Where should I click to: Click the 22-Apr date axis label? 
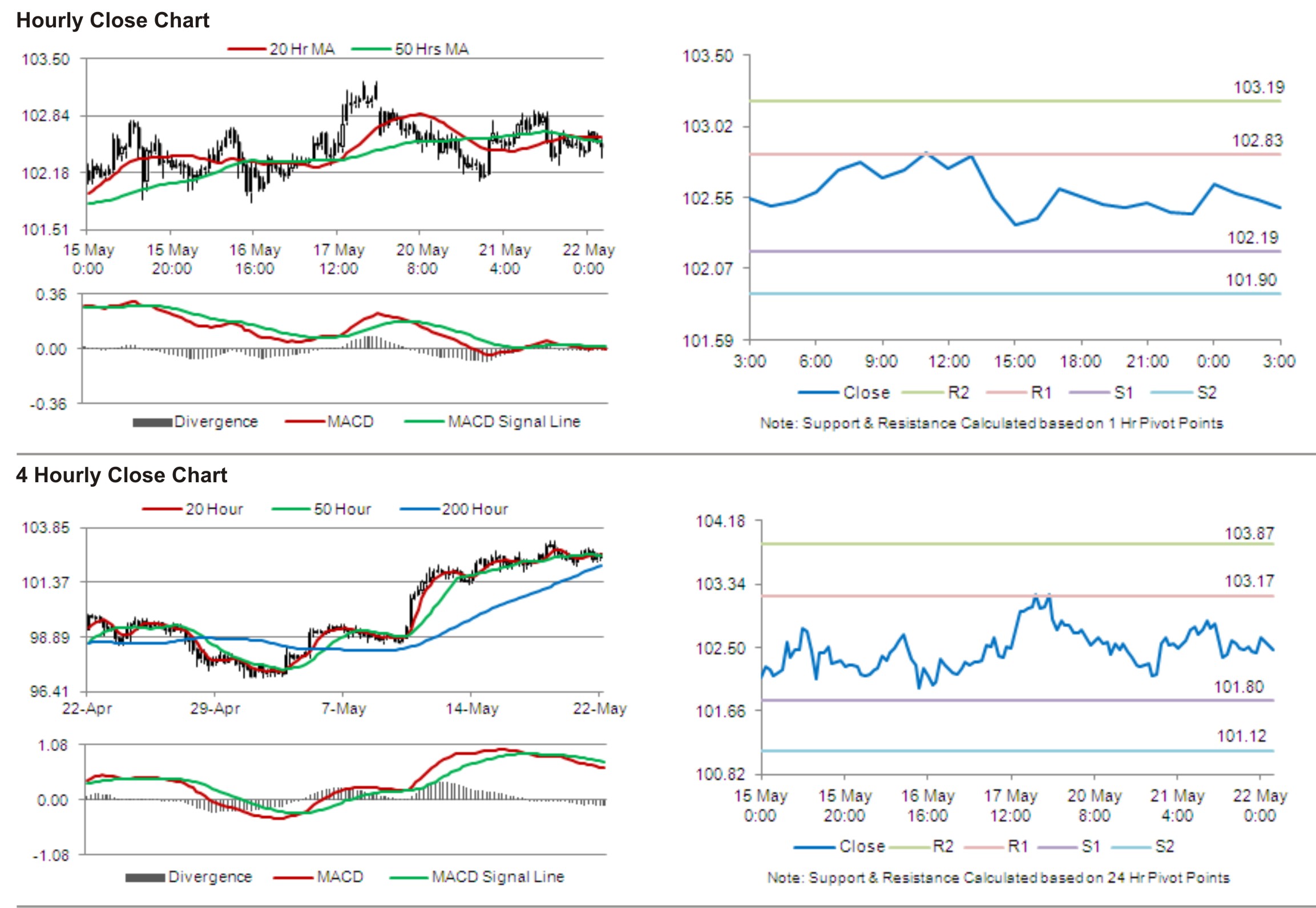pyautogui.click(x=87, y=709)
